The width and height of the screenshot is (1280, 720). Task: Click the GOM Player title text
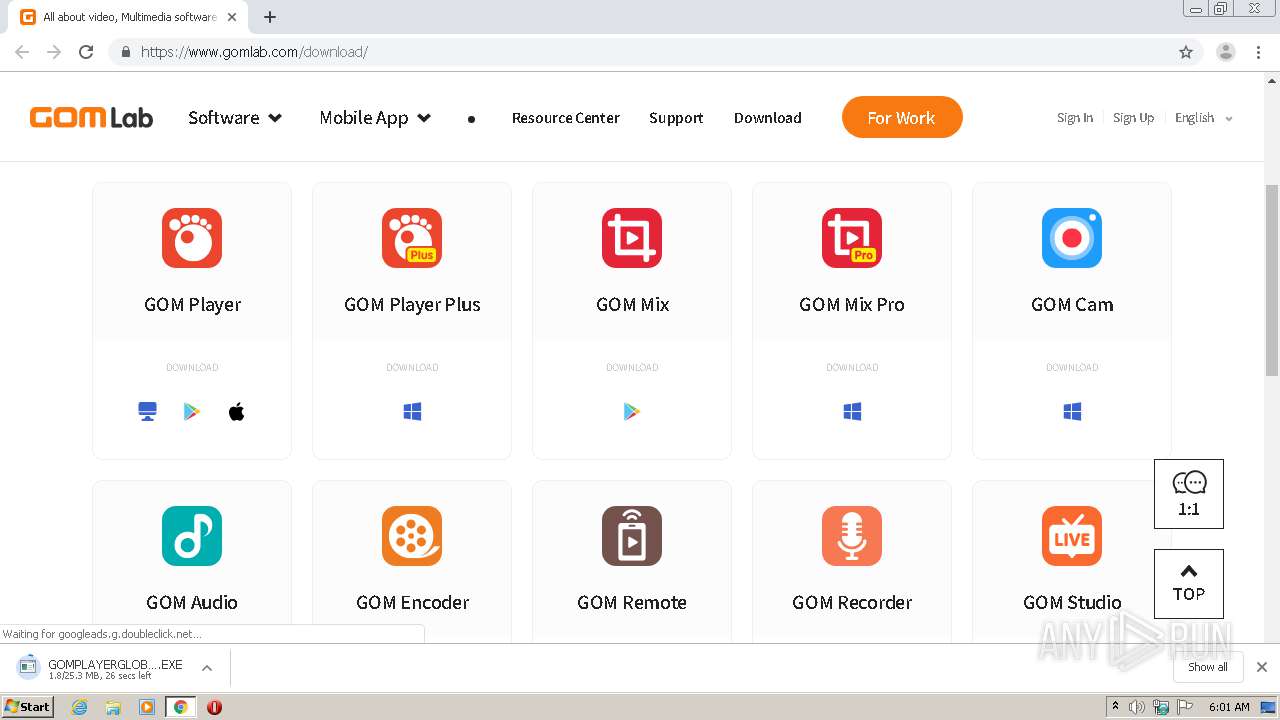(x=192, y=305)
